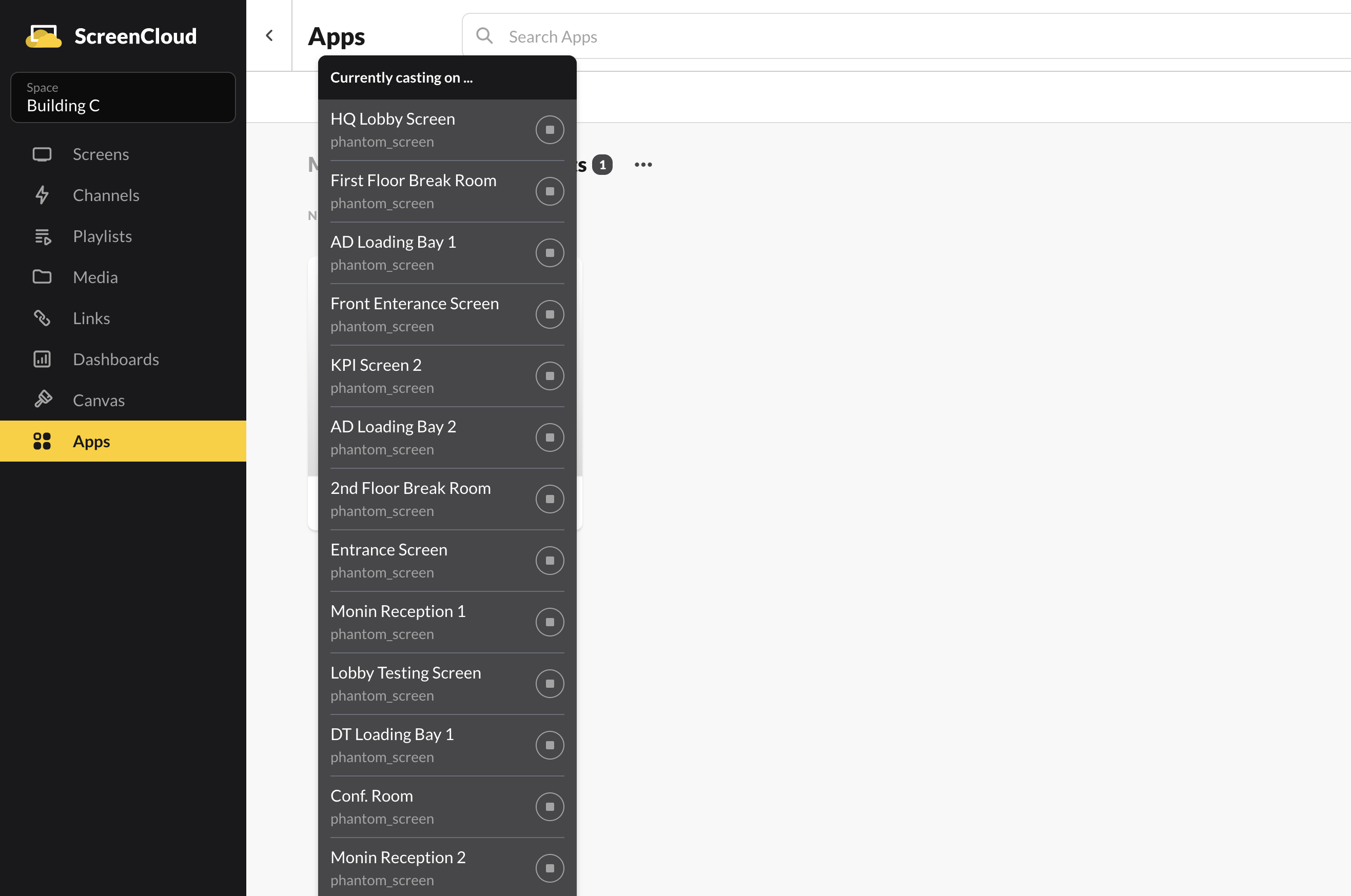Click the Apps page heading
The height and width of the screenshot is (896, 1351).
pos(336,36)
